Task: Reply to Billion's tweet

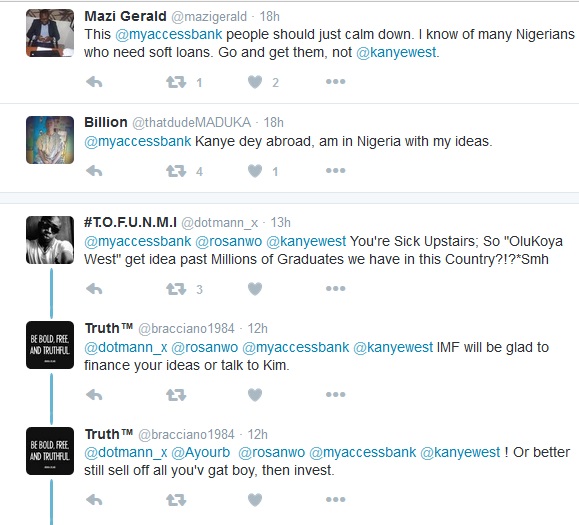Action: click(94, 171)
